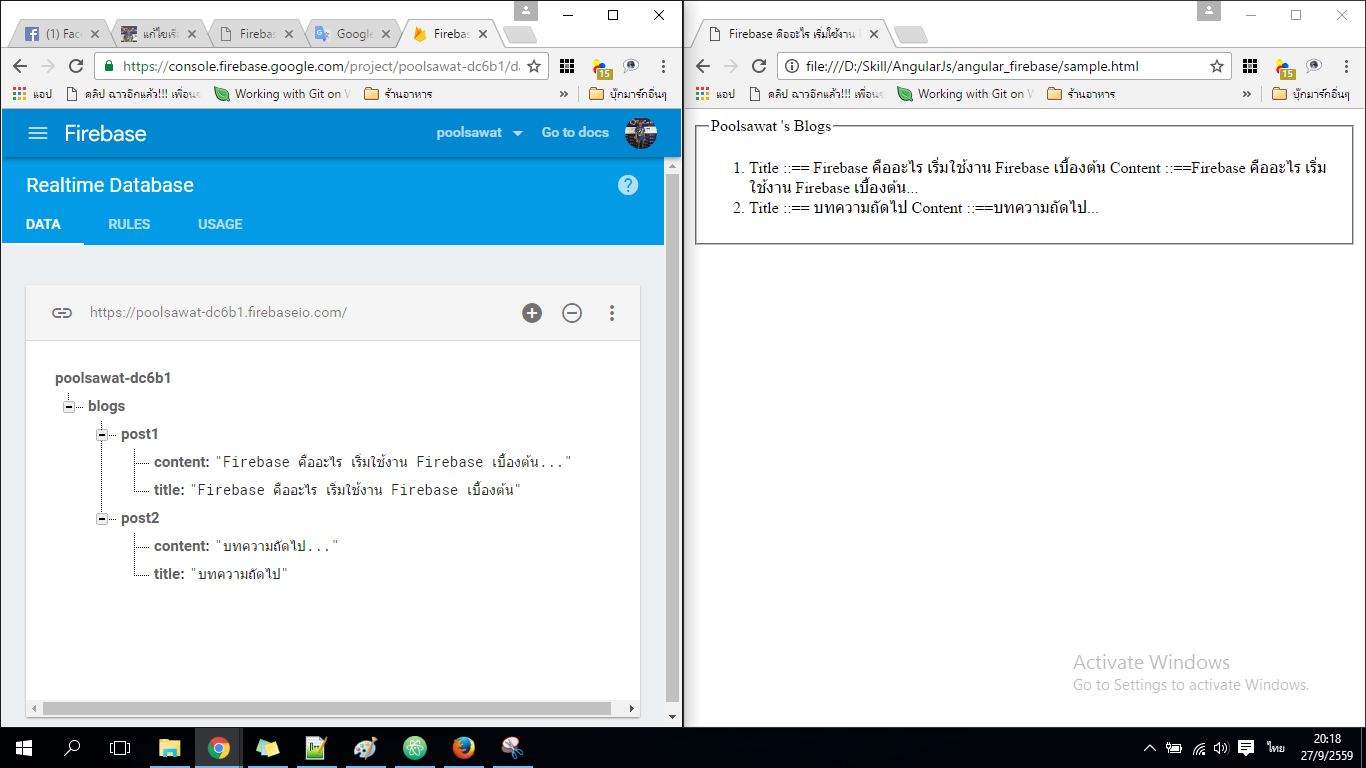The height and width of the screenshot is (768, 1366).
Task: Collapse the blogs node
Action: 69,407
